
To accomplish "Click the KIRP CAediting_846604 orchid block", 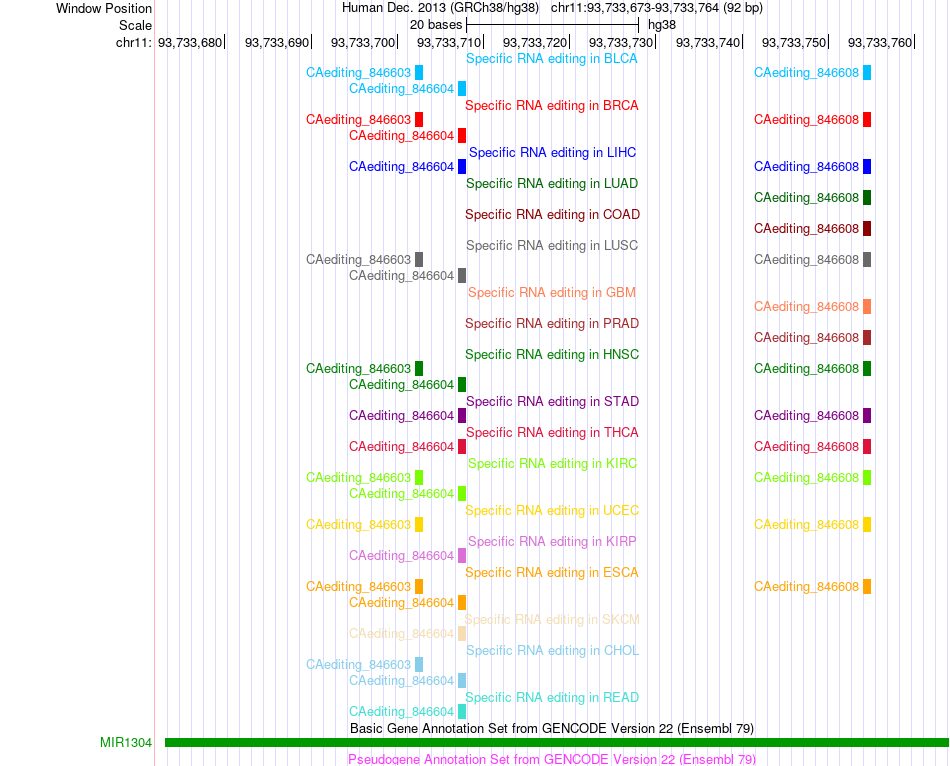I will [x=462, y=556].
